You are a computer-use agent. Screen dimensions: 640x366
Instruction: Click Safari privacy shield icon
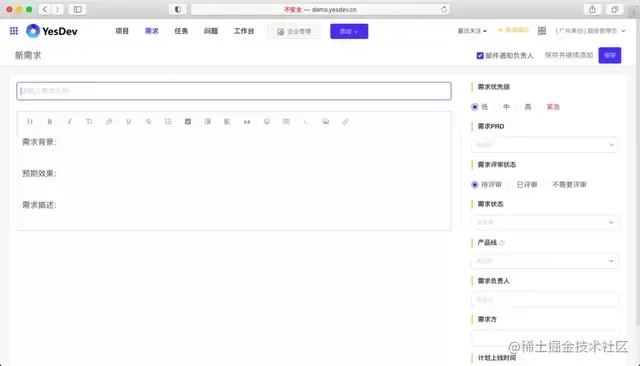[x=178, y=9]
